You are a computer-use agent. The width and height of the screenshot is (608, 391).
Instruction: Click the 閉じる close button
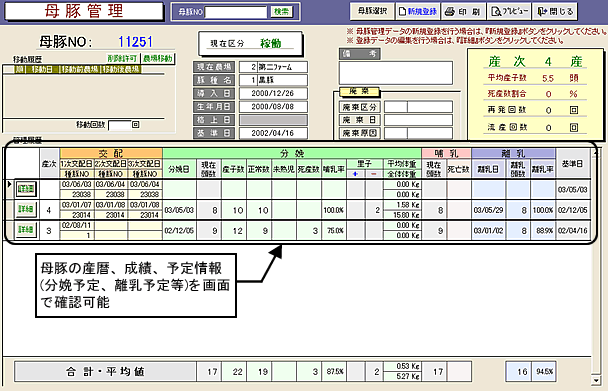[555, 11]
